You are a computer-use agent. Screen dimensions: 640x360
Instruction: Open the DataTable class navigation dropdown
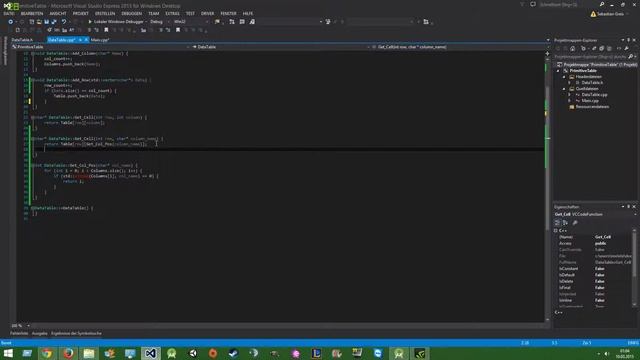281,47
